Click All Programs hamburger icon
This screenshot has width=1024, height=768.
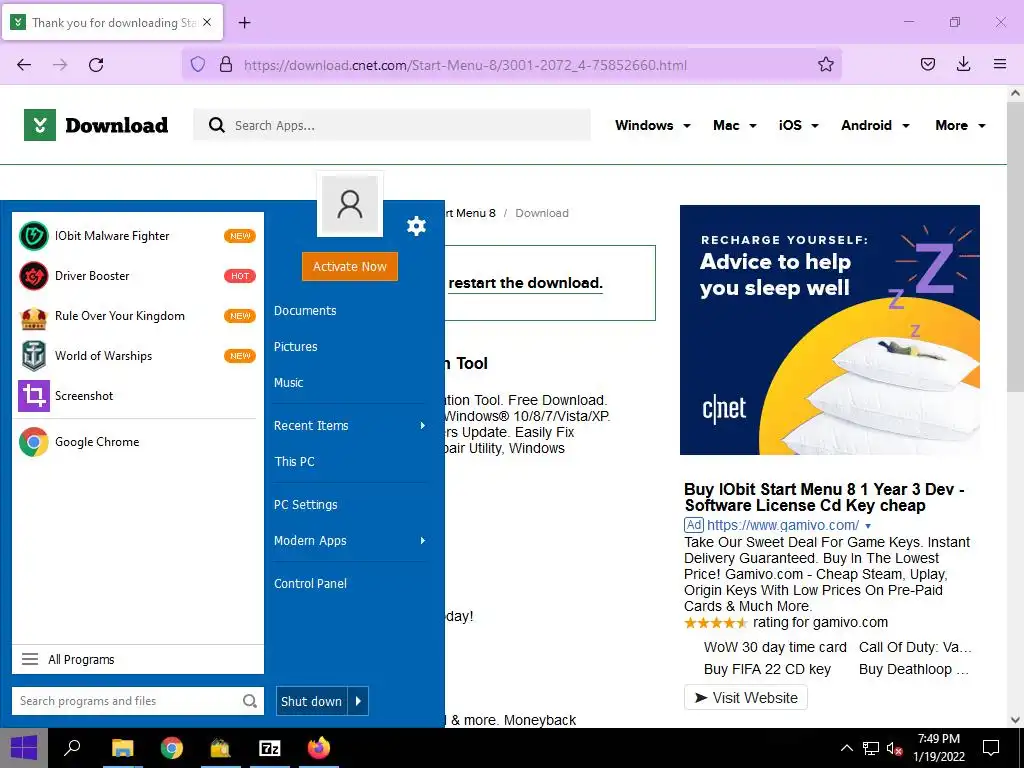[30, 659]
